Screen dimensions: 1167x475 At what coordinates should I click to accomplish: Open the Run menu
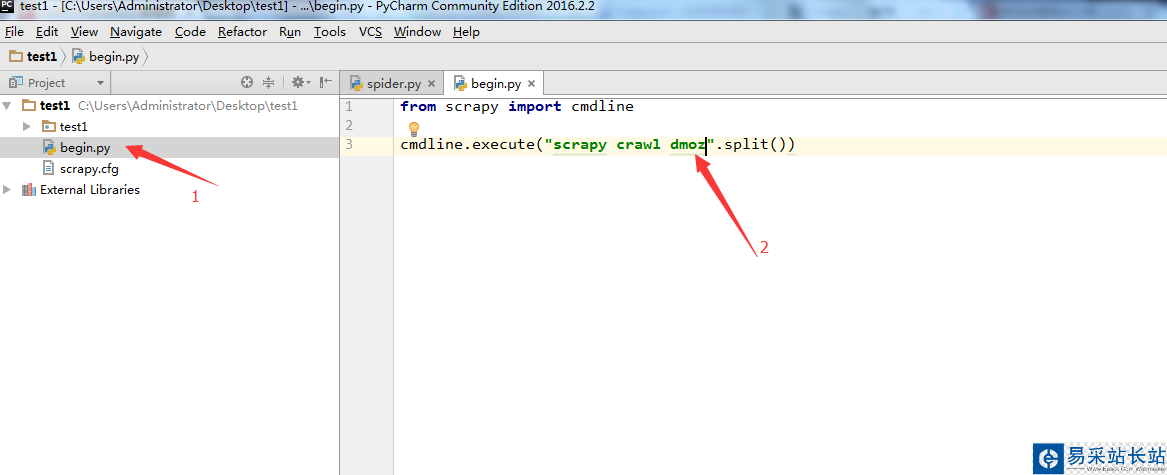click(290, 31)
